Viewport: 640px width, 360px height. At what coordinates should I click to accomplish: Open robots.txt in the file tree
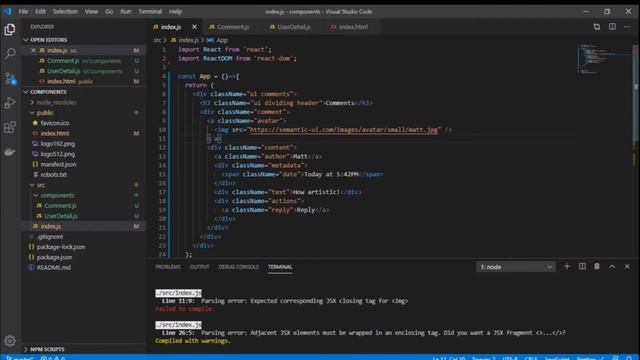click(84, 174)
